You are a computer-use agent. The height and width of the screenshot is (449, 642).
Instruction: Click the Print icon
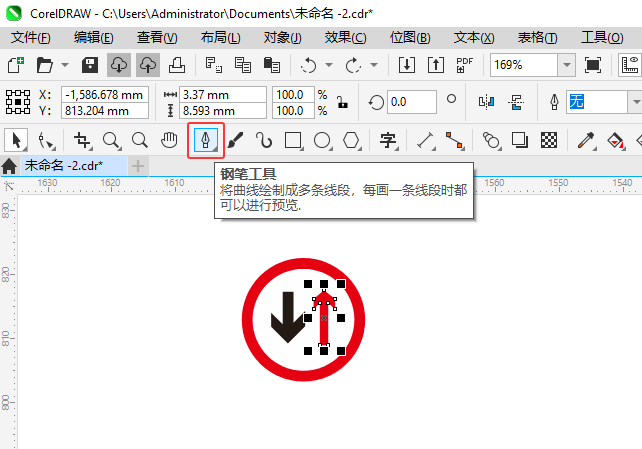(x=177, y=65)
